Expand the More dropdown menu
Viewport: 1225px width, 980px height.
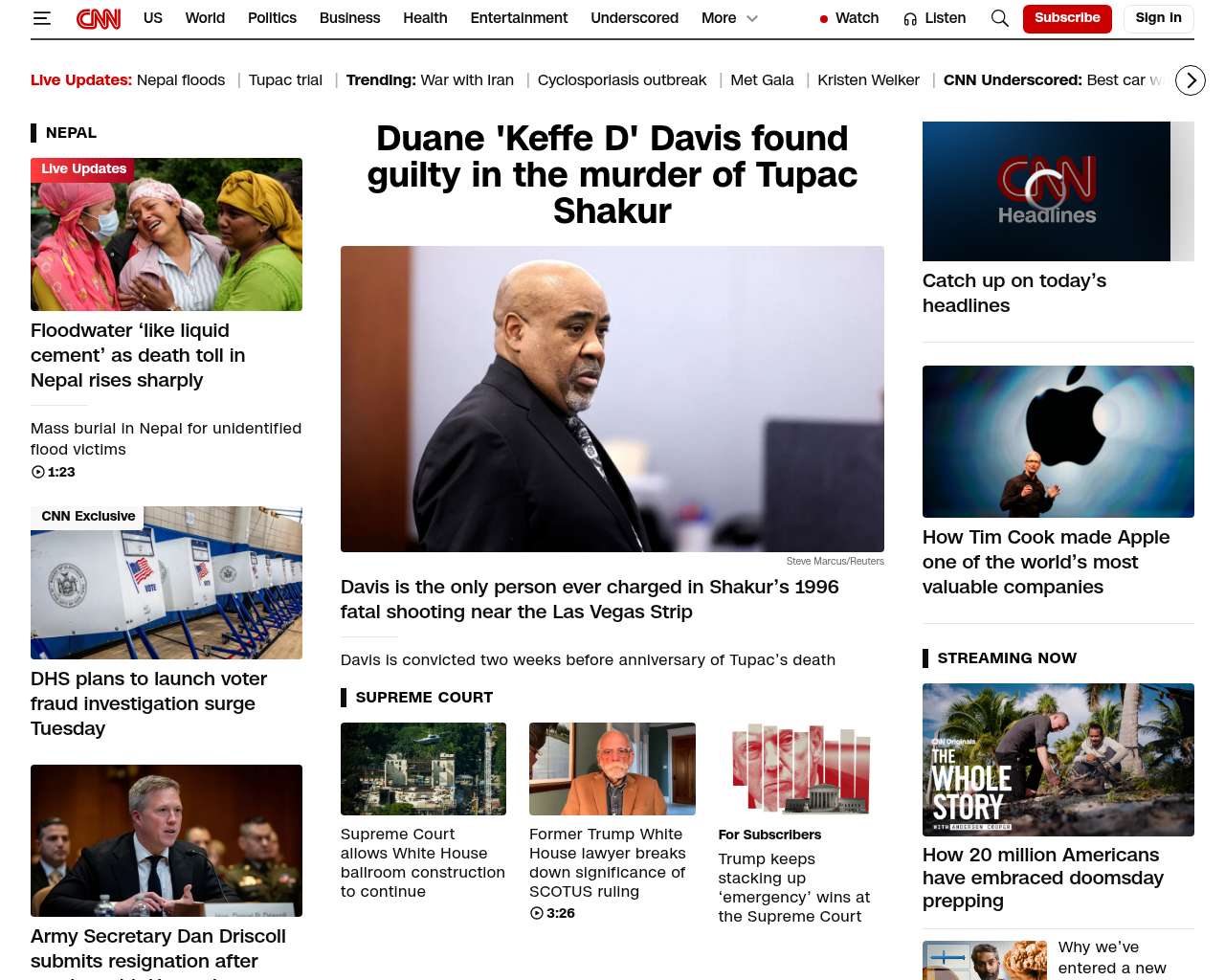point(729,18)
